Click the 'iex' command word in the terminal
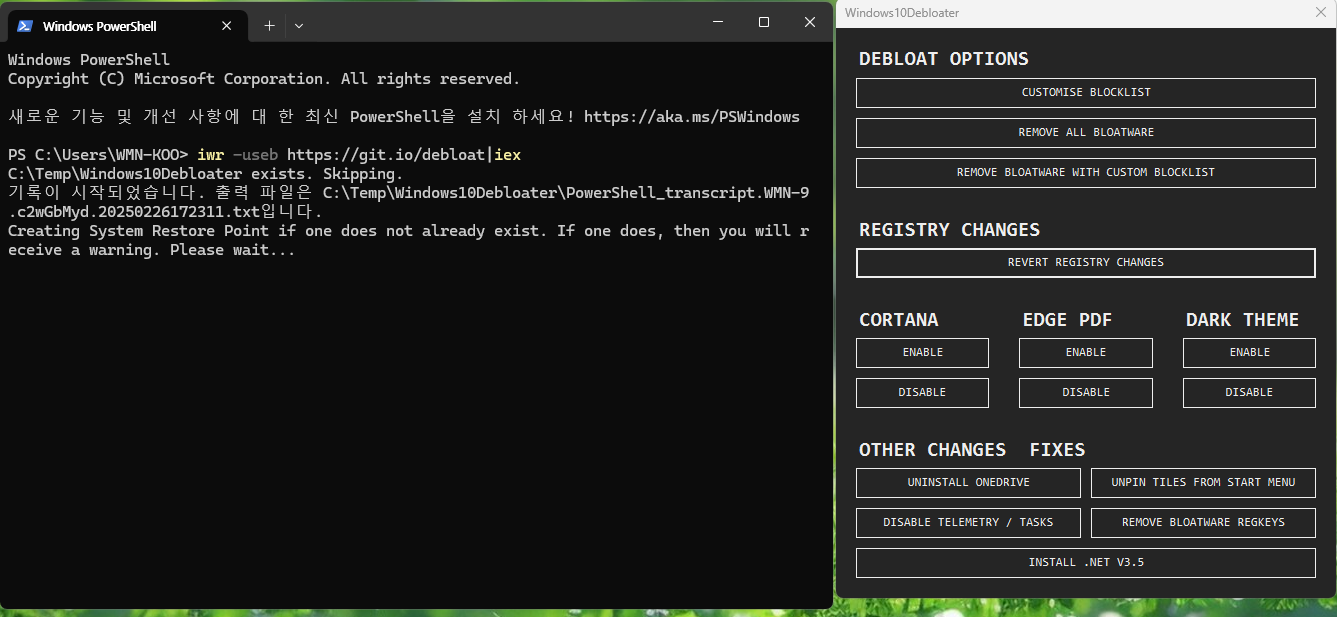This screenshot has width=1337, height=617. point(508,155)
